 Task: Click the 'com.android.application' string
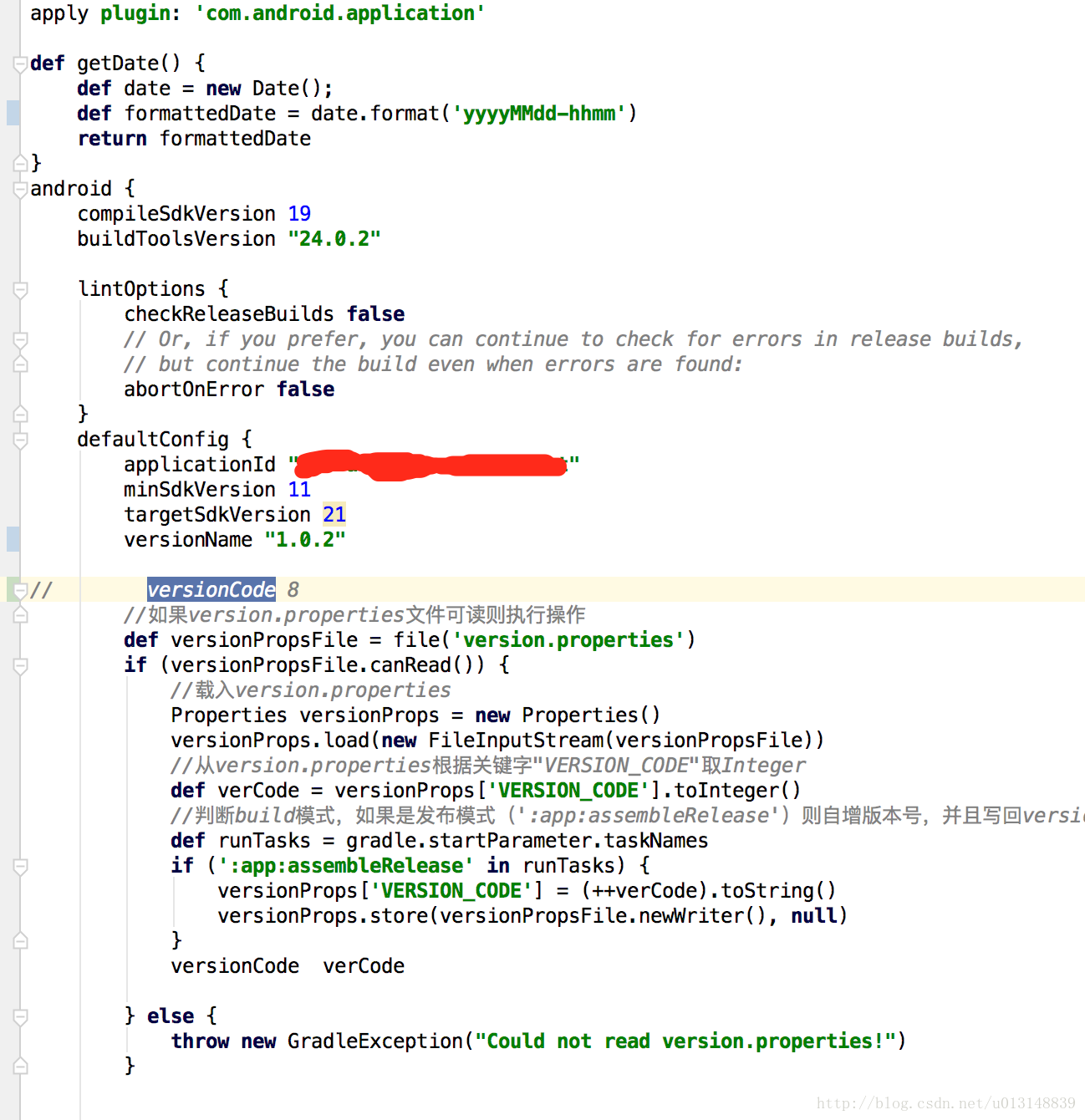coord(339,13)
